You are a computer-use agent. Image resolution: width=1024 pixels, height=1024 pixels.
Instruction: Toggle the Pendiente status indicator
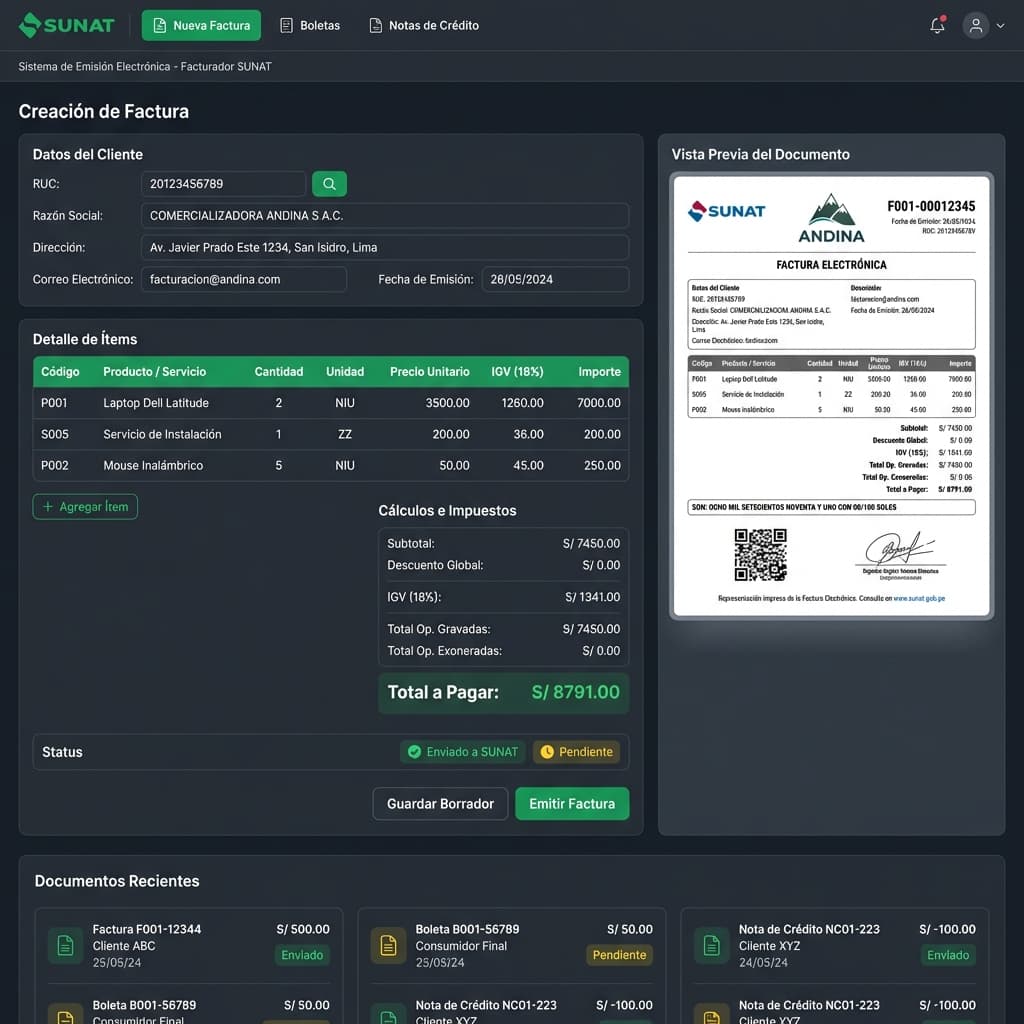[577, 751]
